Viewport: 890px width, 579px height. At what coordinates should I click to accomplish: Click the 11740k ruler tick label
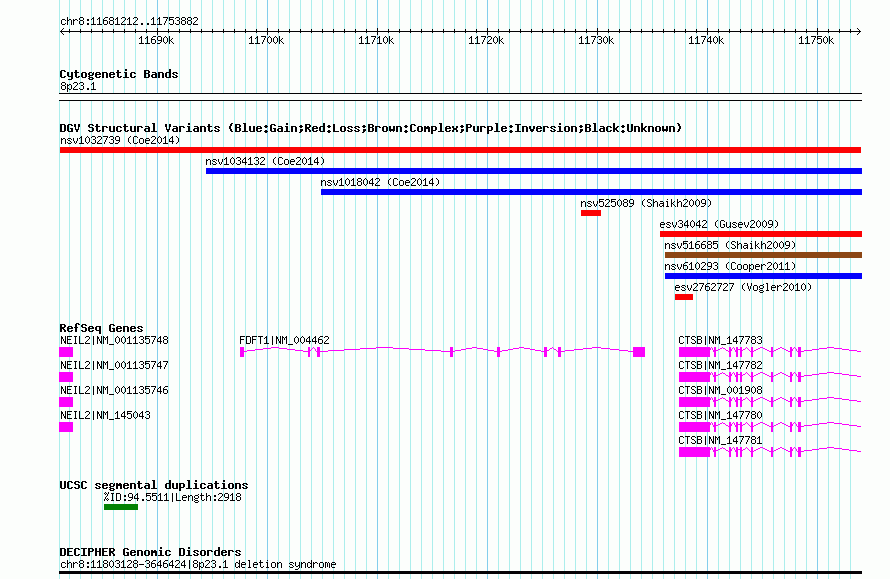coord(706,40)
